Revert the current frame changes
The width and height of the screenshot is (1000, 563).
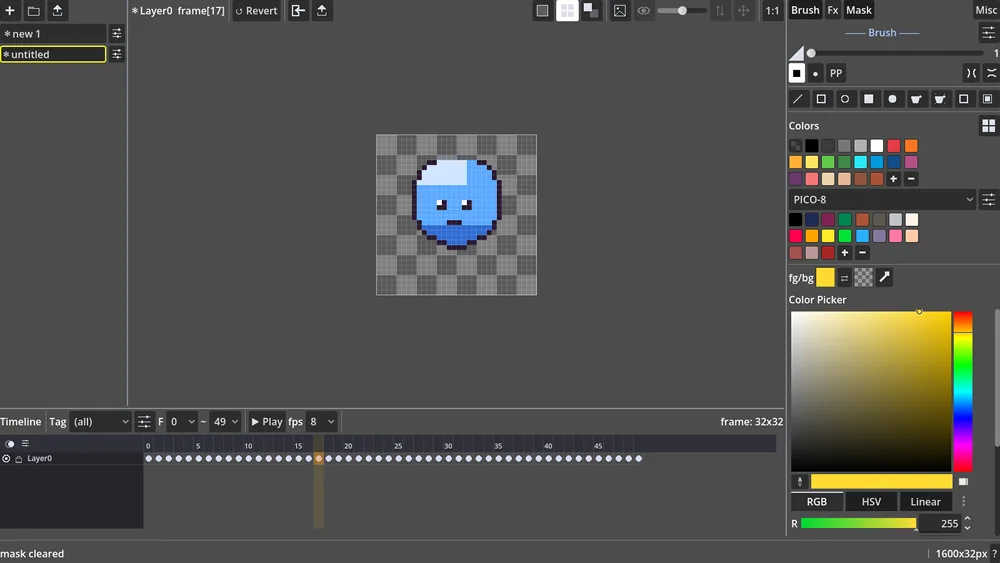(256, 10)
